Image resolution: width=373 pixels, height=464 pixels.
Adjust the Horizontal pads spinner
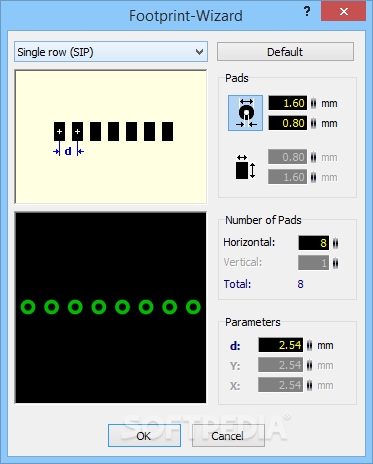pyautogui.click(x=335, y=243)
